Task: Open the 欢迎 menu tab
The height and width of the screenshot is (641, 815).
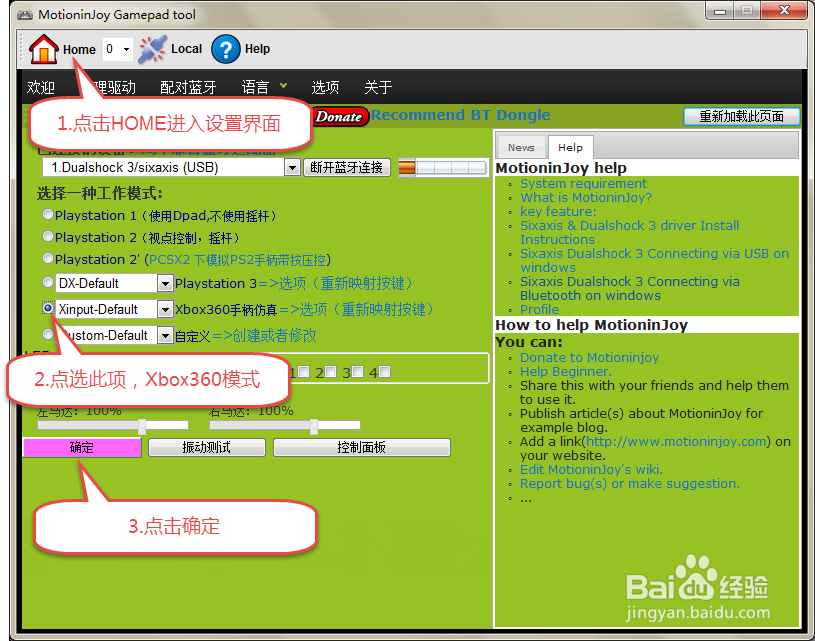Action: (x=41, y=87)
